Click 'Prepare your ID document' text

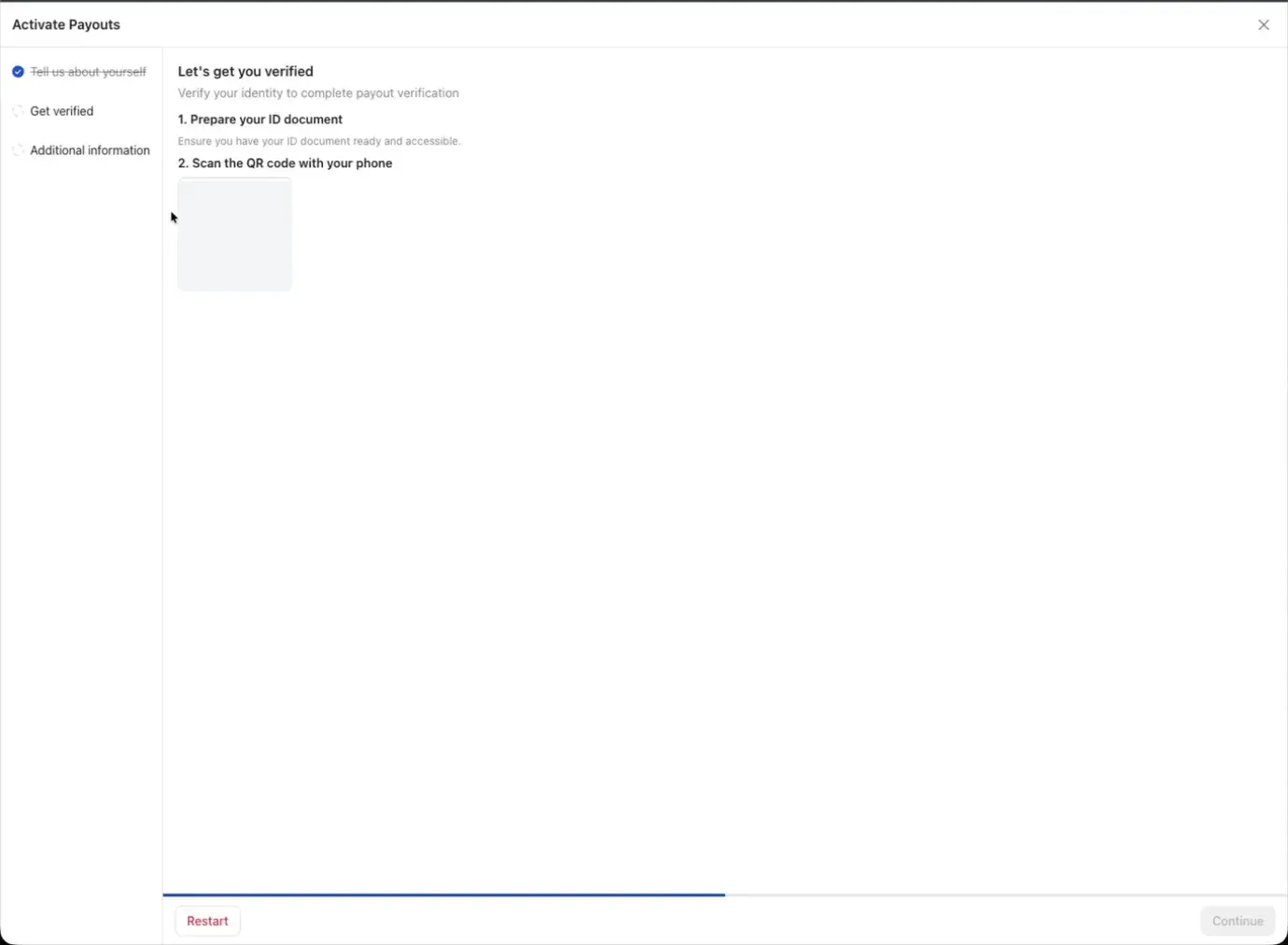coord(266,120)
